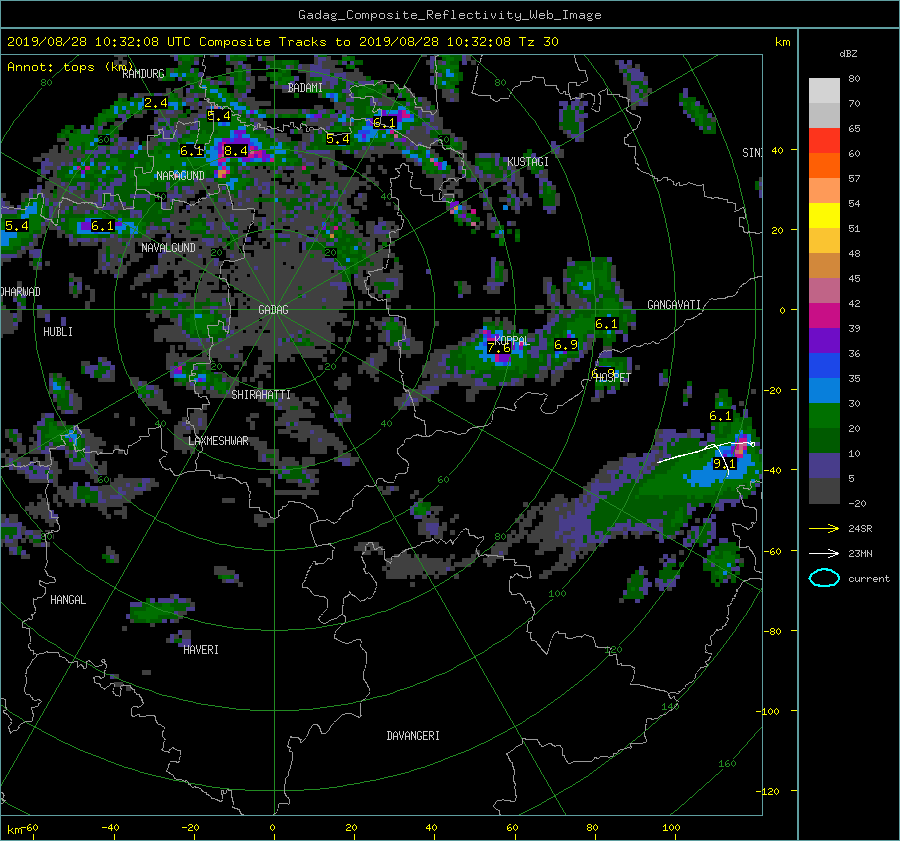Click the cyan 'current' ellipse legend icon
The image size is (900, 841).
click(x=824, y=578)
